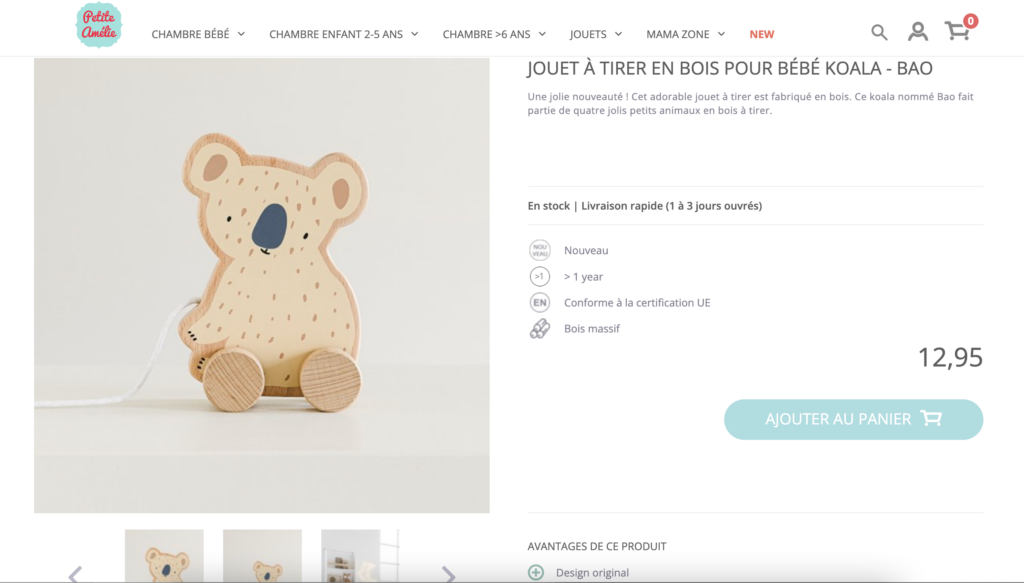This screenshot has height=583, width=1024.
Task: Click the main koala product image
Action: pos(262,285)
